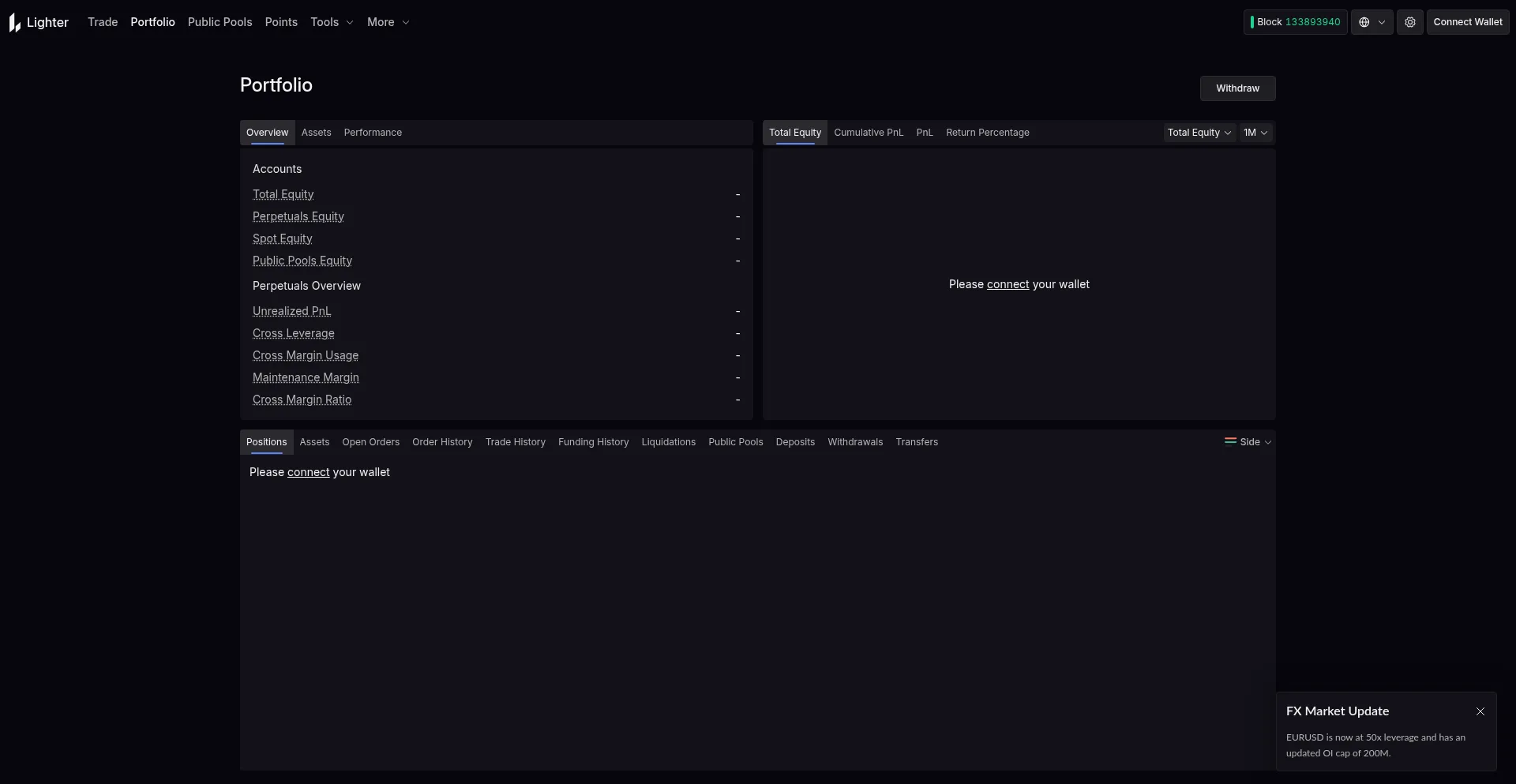Open the settings gear icon
The width and height of the screenshot is (1516, 784).
tap(1409, 22)
